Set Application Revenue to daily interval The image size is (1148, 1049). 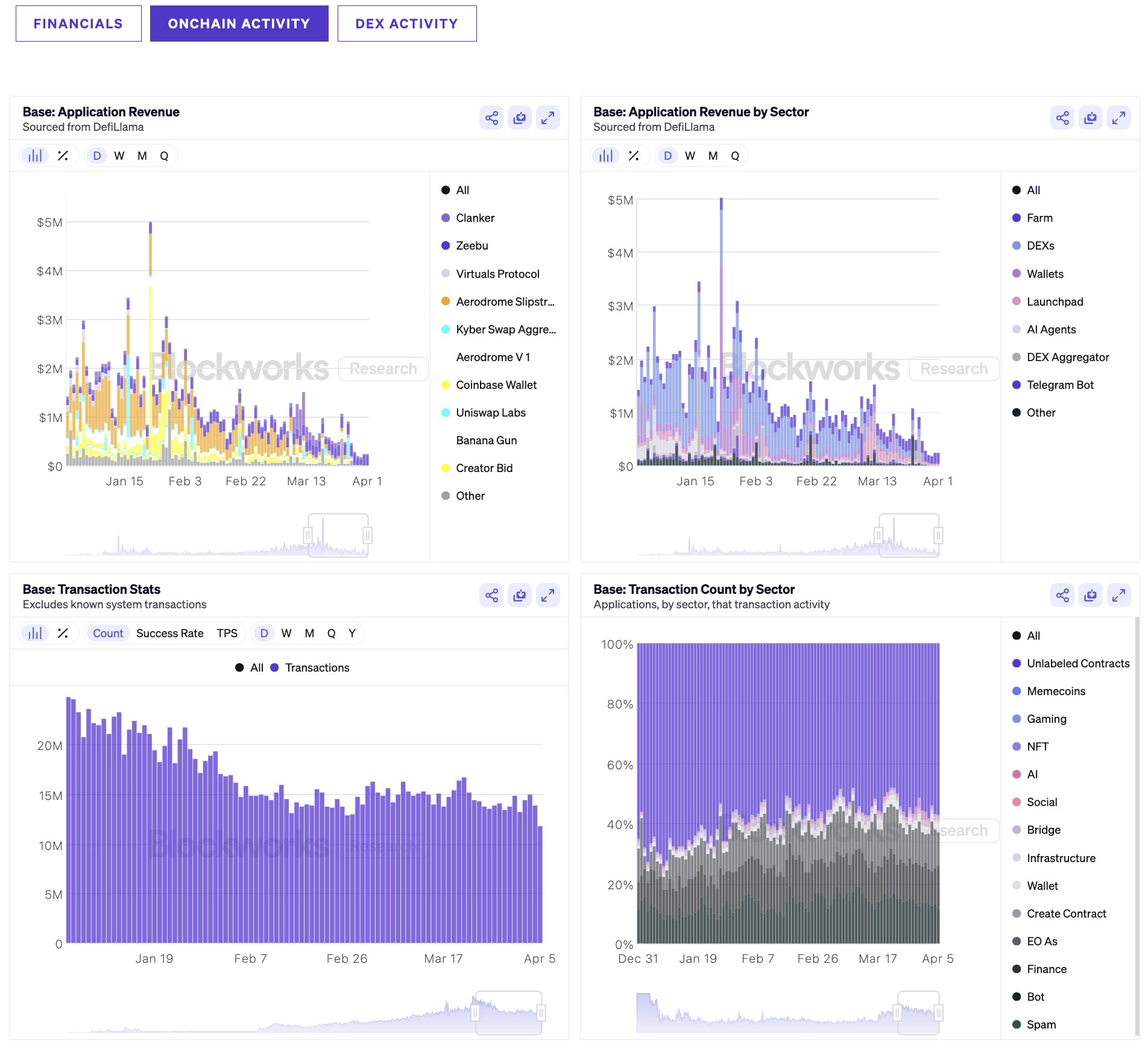97,156
